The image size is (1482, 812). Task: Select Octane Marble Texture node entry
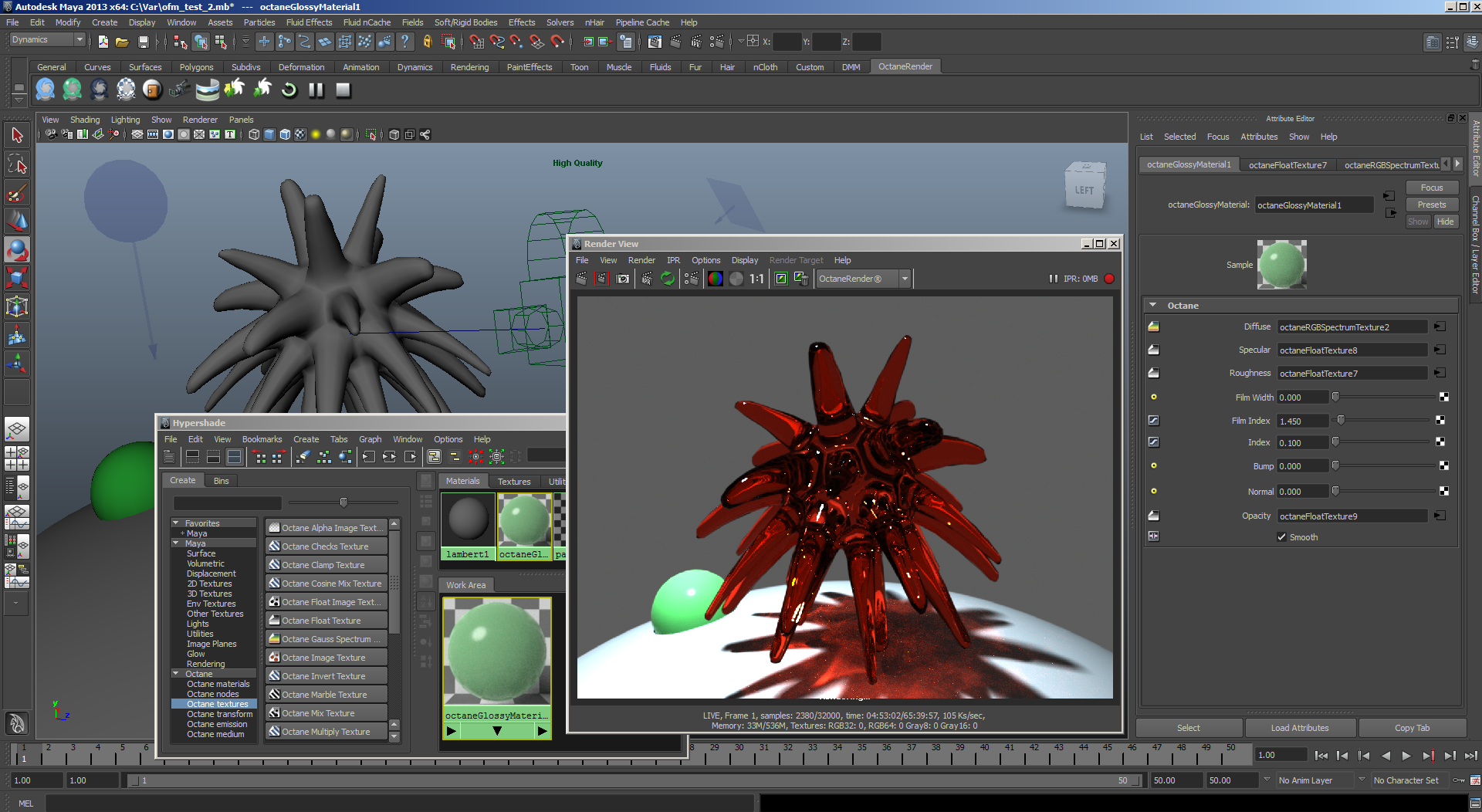click(324, 695)
